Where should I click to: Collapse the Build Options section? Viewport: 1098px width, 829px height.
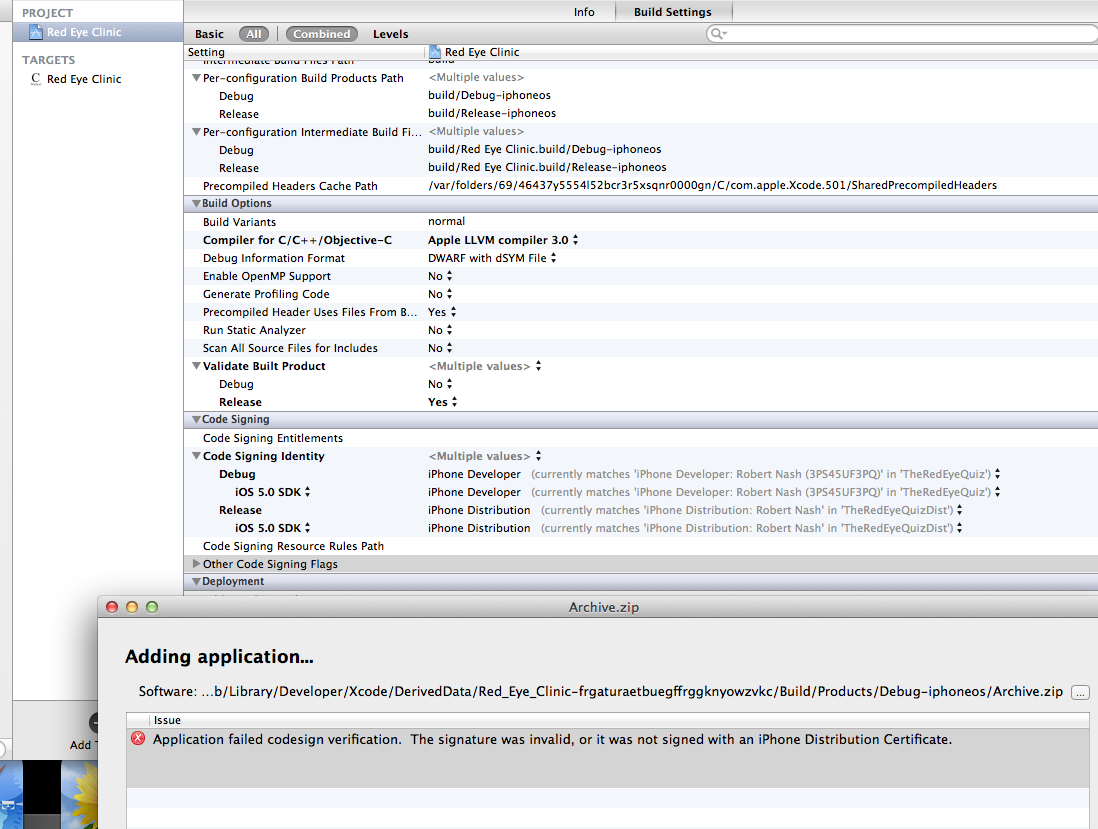(196, 203)
